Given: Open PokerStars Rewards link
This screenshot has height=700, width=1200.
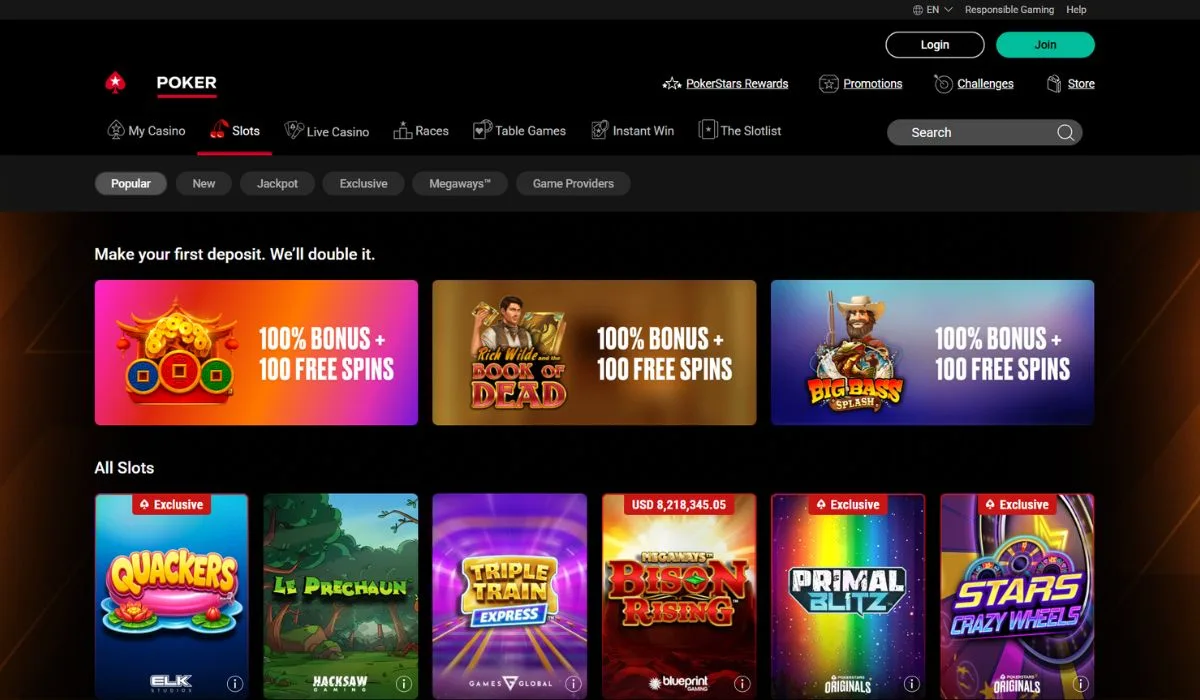Looking at the screenshot, I should (737, 84).
